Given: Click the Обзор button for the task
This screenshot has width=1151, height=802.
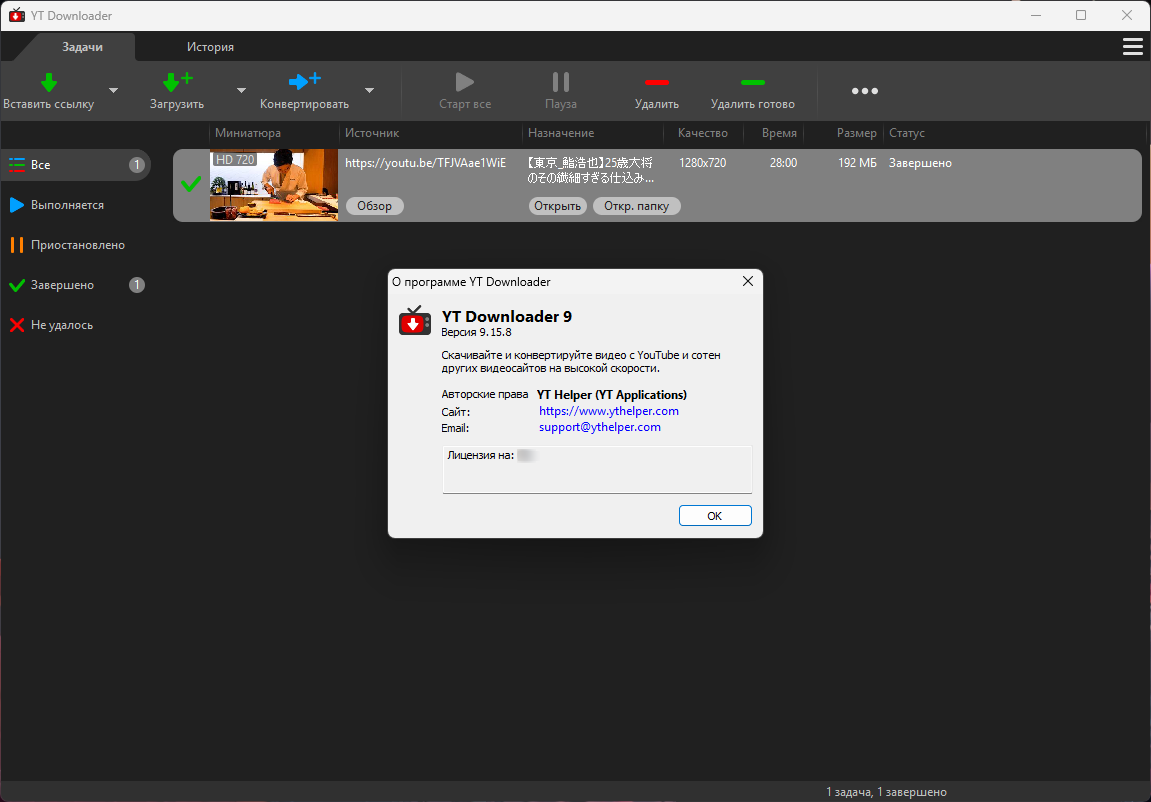Looking at the screenshot, I should click(374, 206).
